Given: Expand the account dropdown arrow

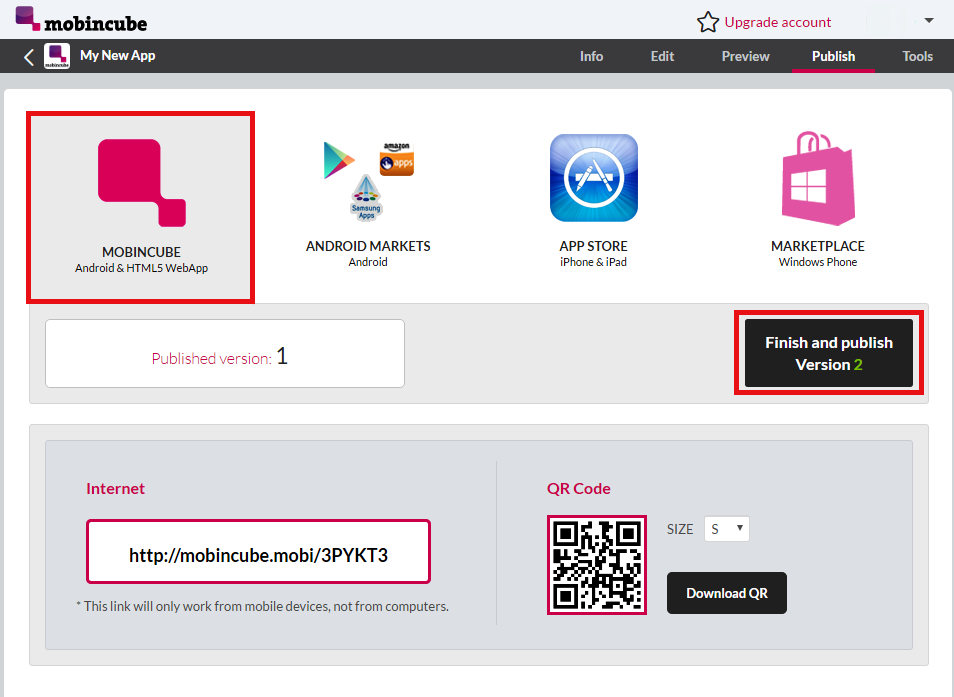Looking at the screenshot, I should (x=928, y=21).
